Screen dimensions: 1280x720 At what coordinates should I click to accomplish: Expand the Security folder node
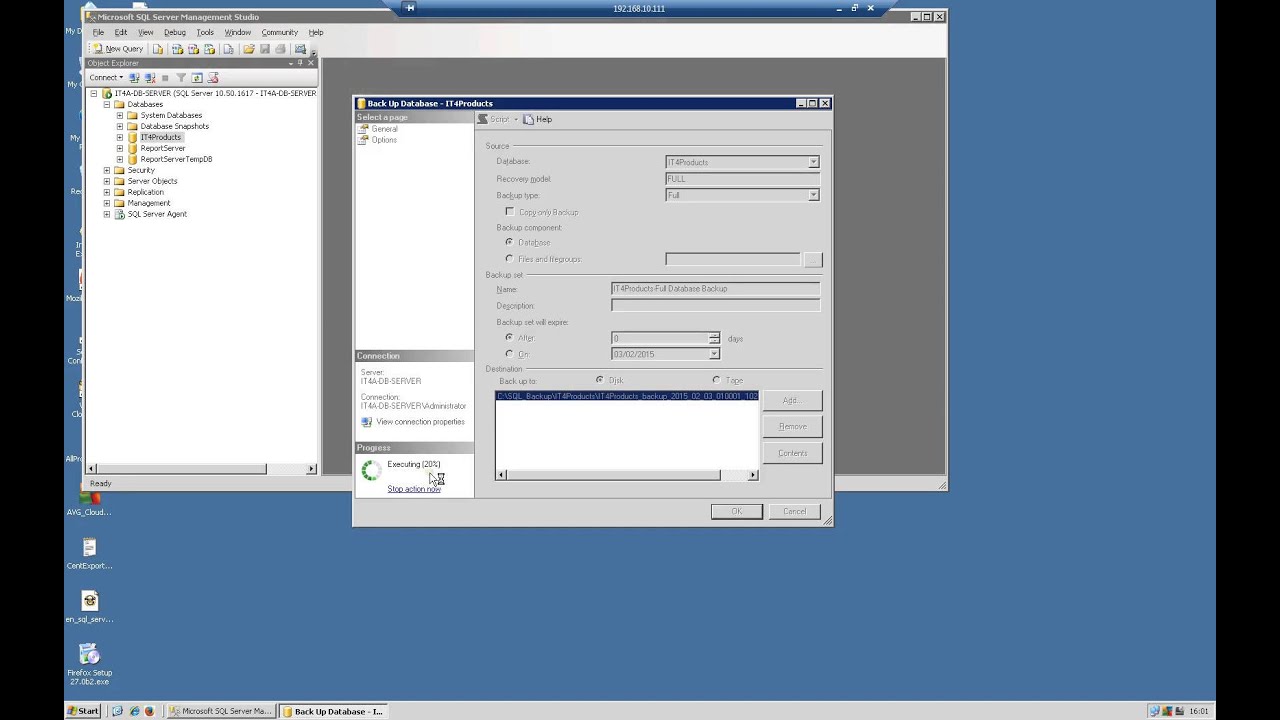click(x=107, y=170)
